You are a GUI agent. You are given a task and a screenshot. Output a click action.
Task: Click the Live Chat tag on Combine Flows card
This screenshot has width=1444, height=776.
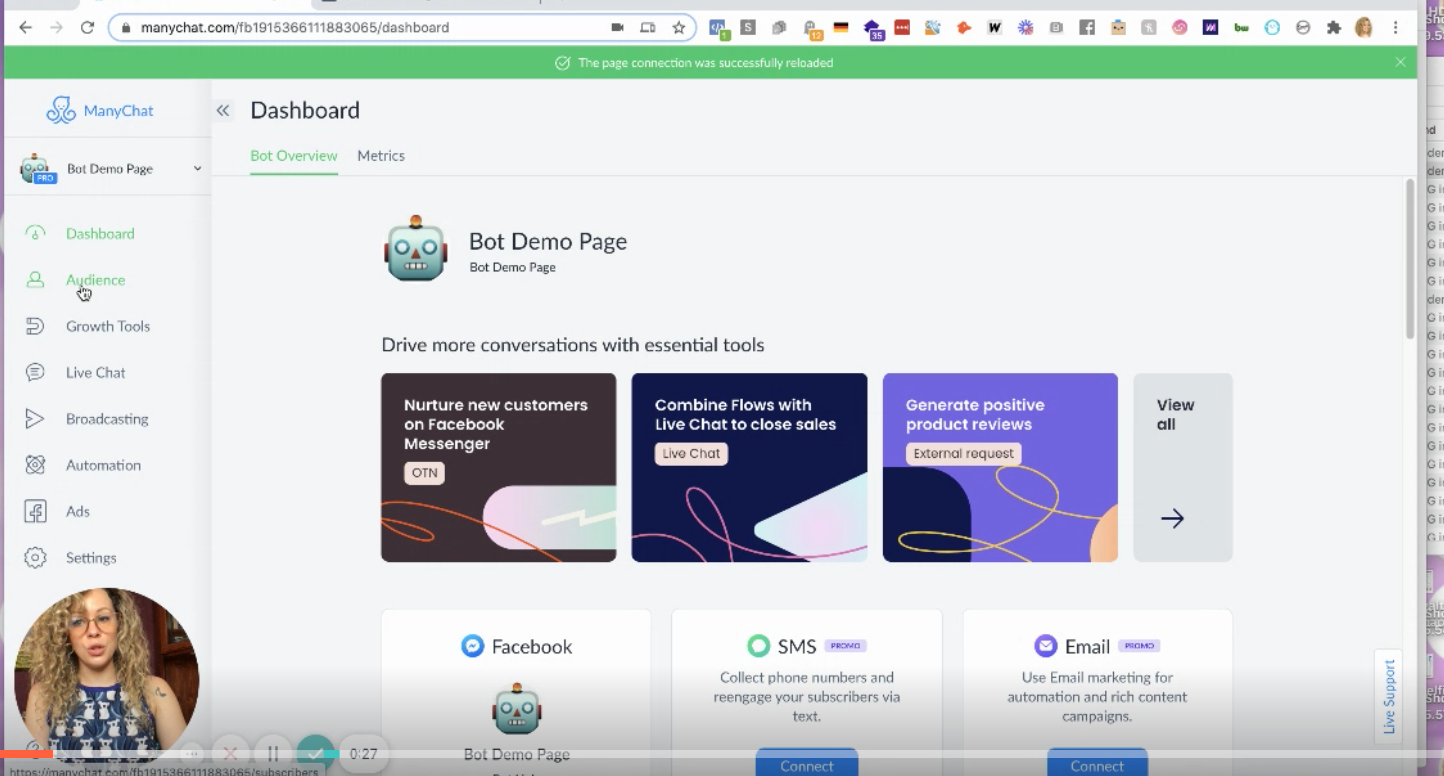pyautogui.click(x=691, y=453)
